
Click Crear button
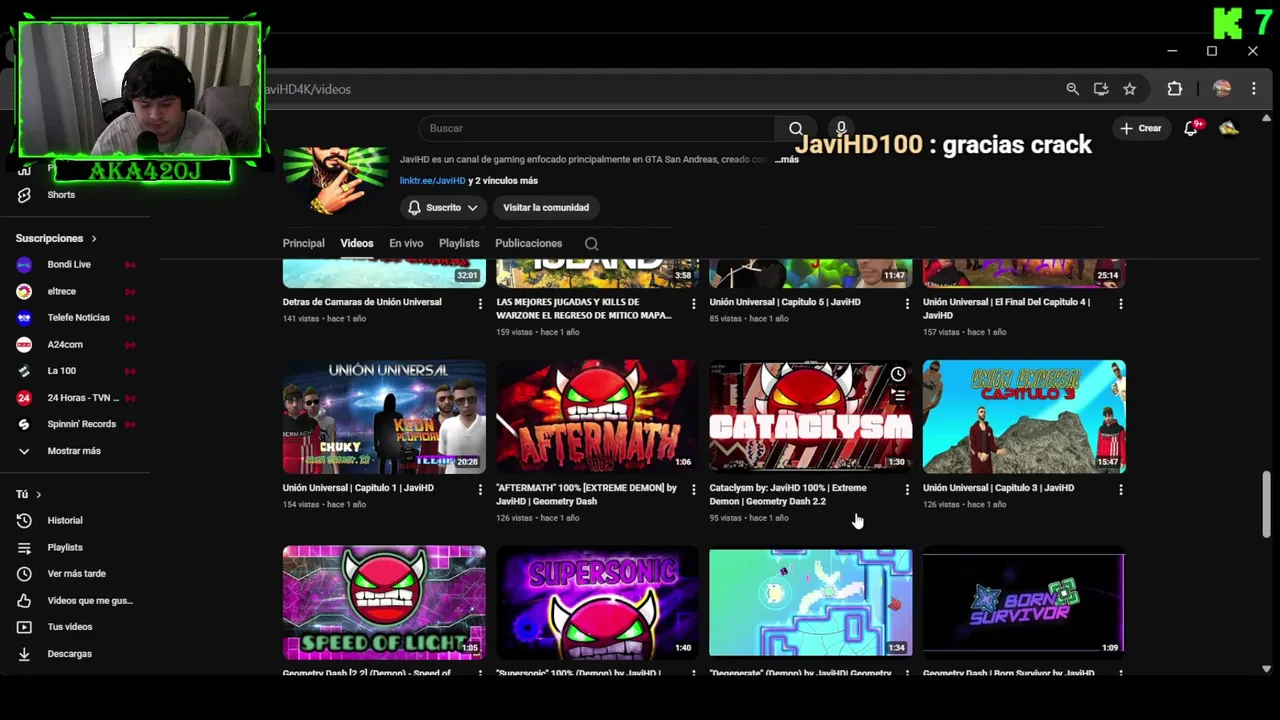point(1141,128)
